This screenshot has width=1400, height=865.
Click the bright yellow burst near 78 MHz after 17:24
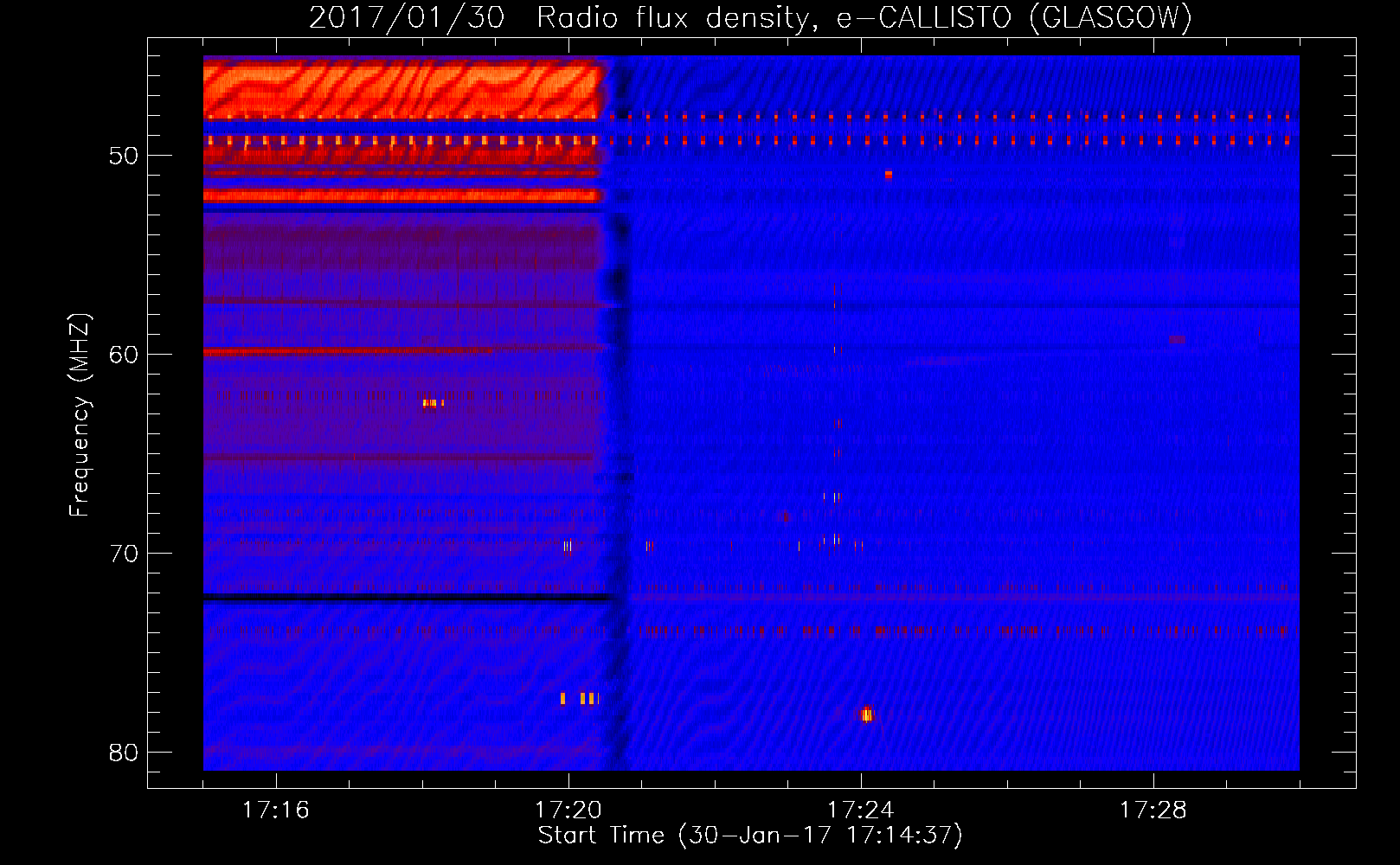coord(867,714)
